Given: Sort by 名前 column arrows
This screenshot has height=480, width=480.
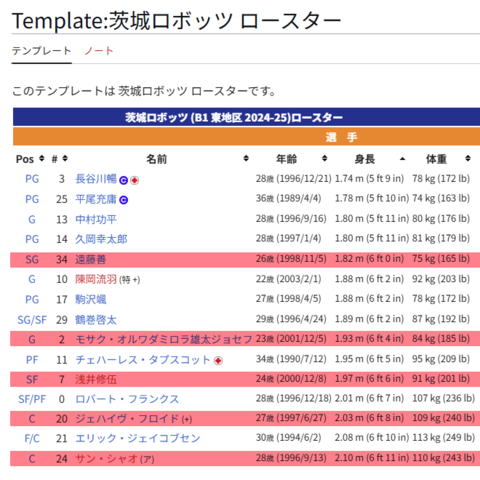Looking at the screenshot, I should (246, 158).
